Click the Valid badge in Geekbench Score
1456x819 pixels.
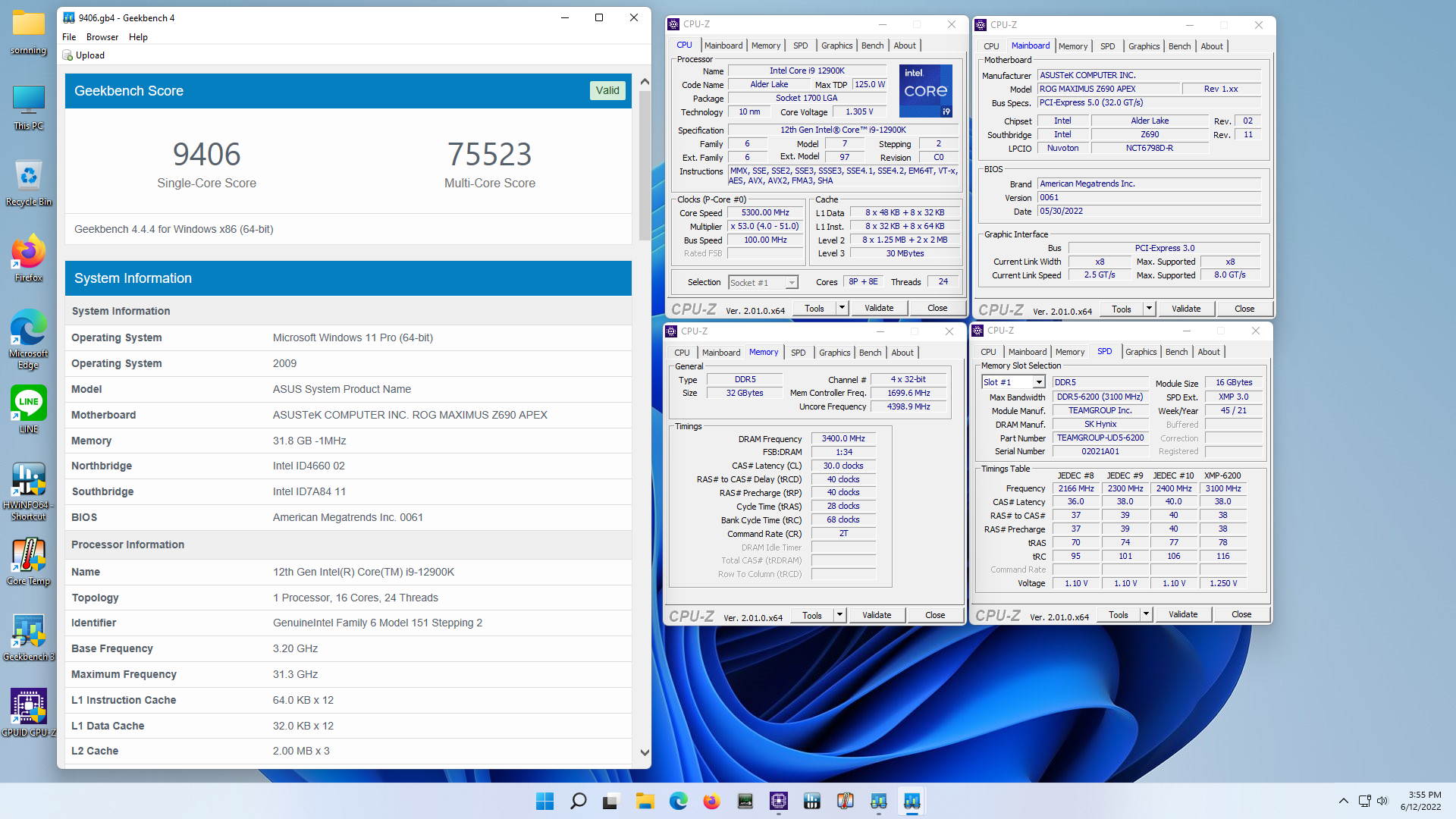(x=607, y=90)
